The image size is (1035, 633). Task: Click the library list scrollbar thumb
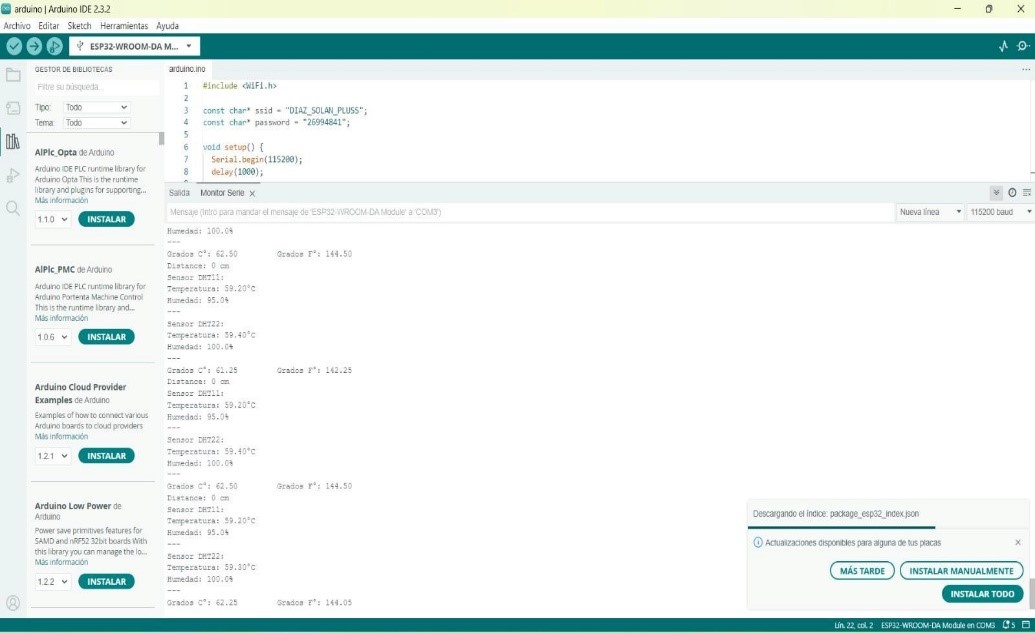coord(161,139)
